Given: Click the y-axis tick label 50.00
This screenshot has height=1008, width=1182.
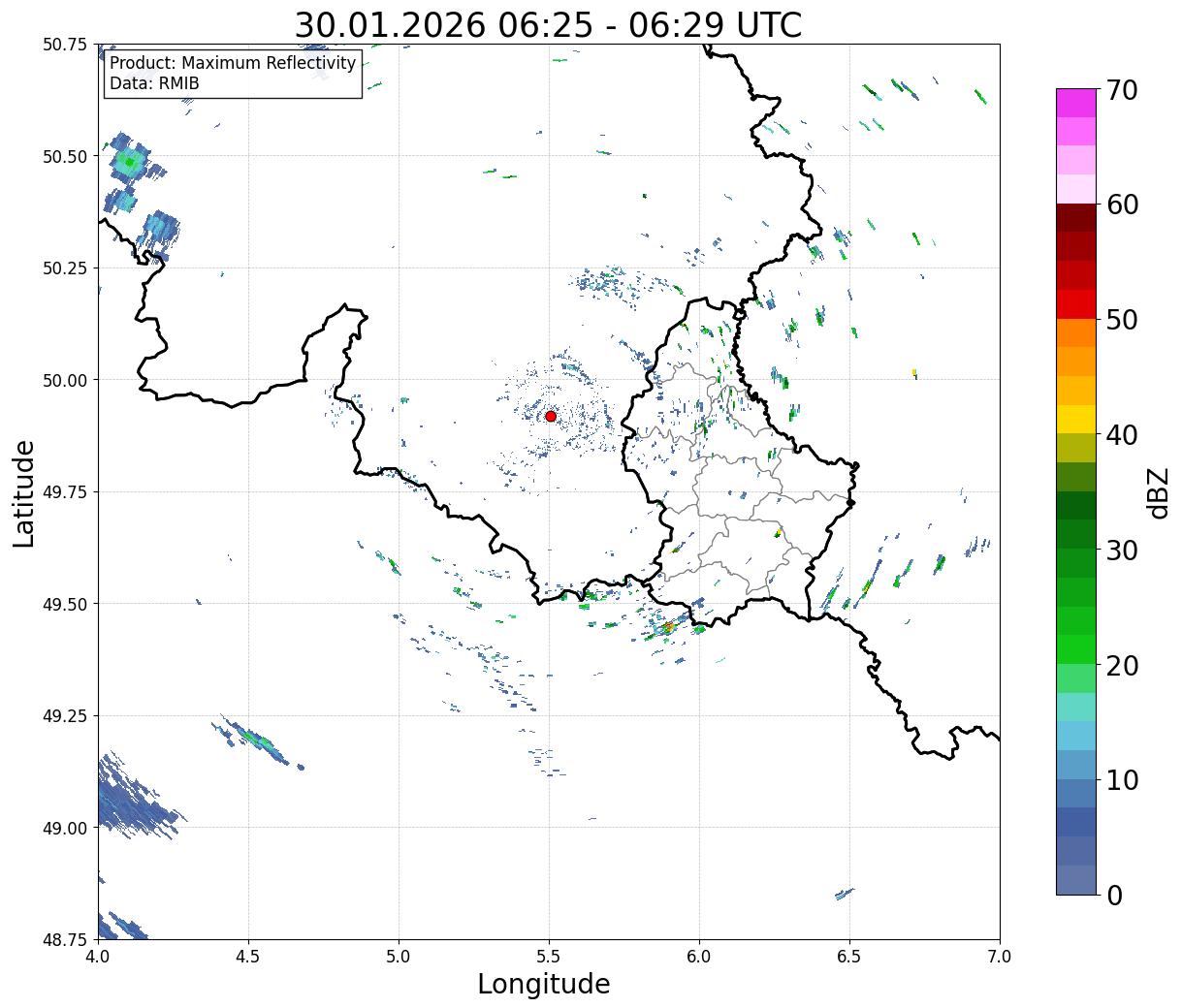Looking at the screenshot, I should [x=66, y=380].
